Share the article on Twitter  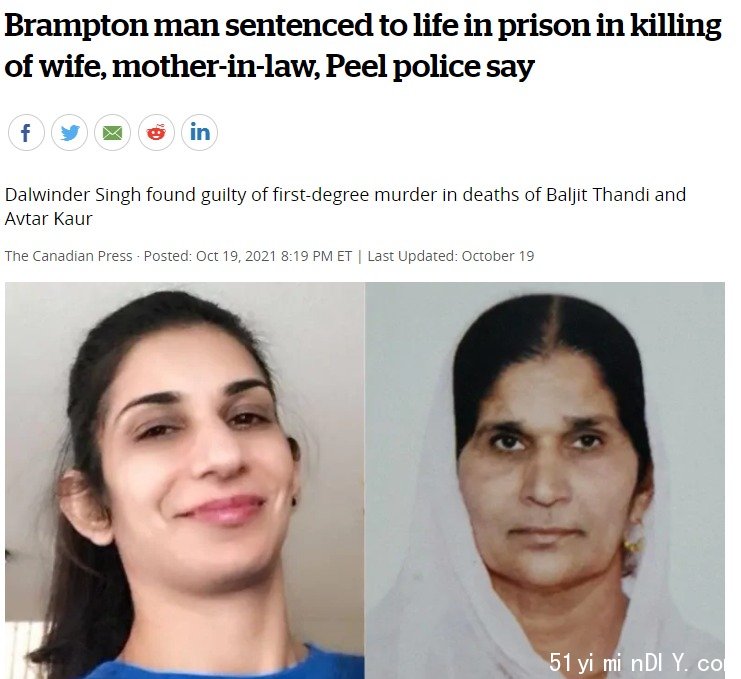tap(69, 132)
